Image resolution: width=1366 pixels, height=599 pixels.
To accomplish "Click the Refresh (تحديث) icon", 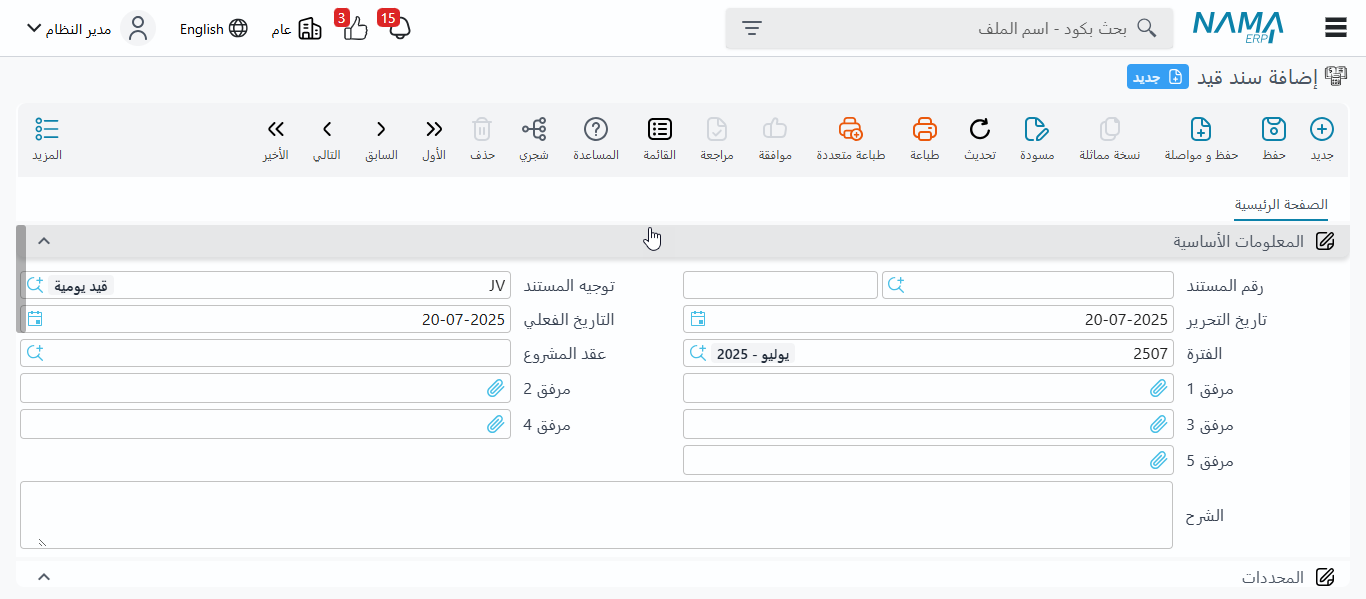I will (979, 130).
